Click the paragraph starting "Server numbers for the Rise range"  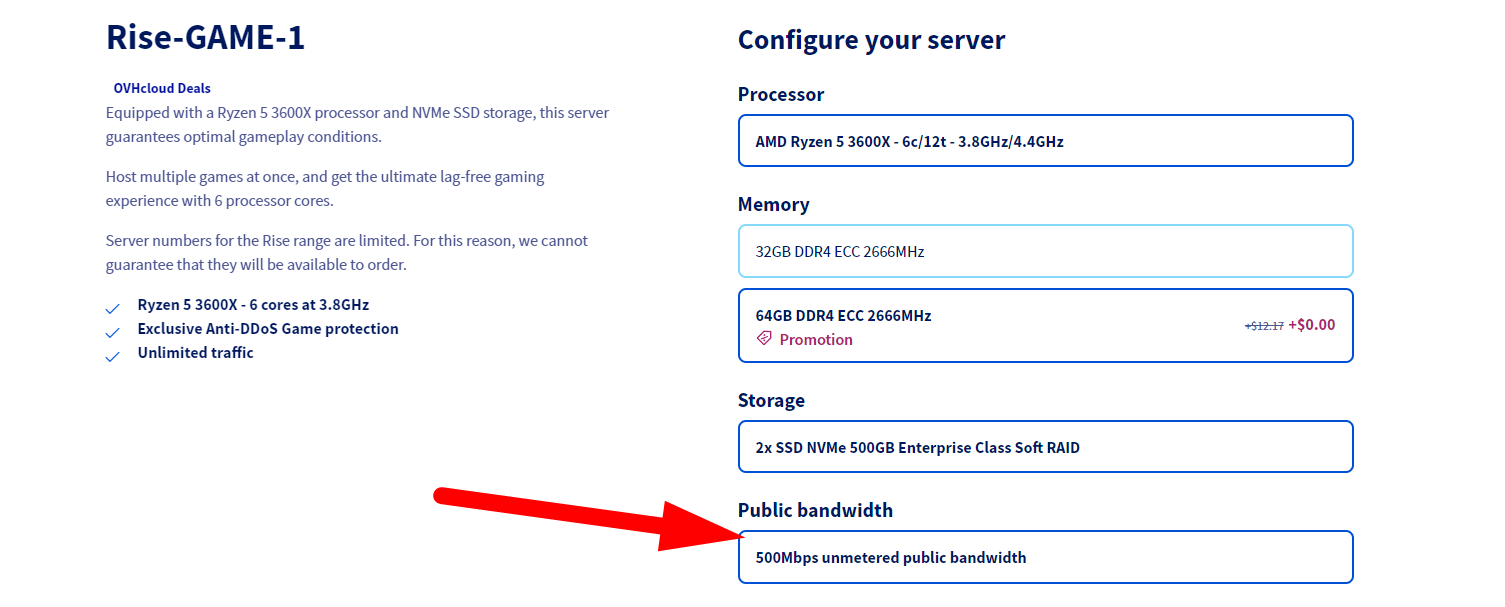(347, 253)
